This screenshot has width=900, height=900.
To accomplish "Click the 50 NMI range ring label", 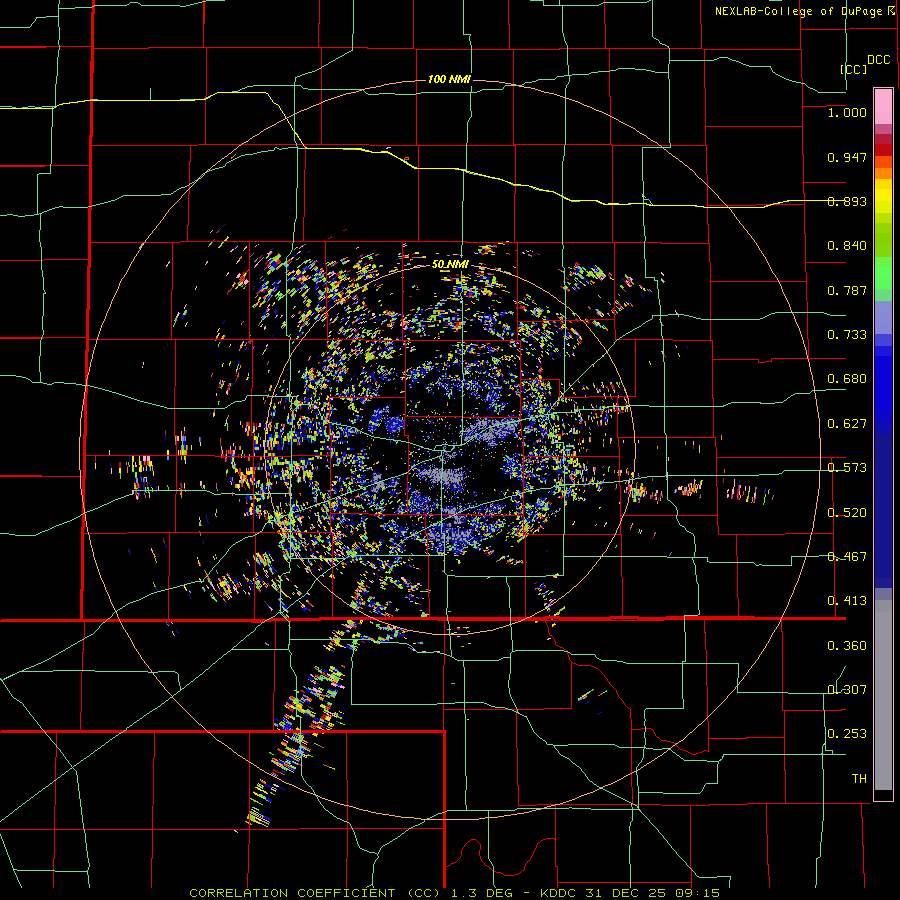I will coord(450,264).
